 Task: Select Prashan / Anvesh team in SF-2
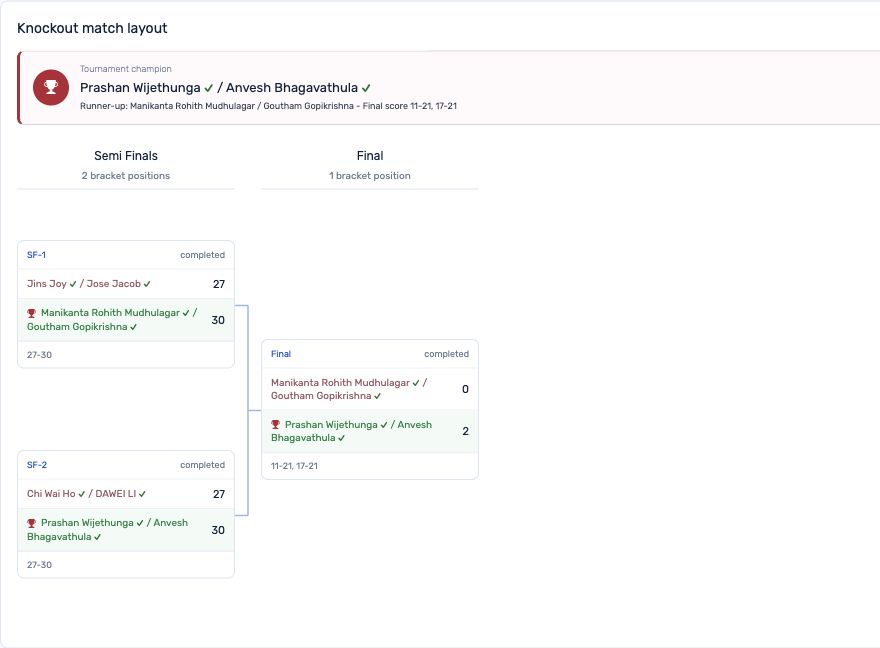point(108,530)
